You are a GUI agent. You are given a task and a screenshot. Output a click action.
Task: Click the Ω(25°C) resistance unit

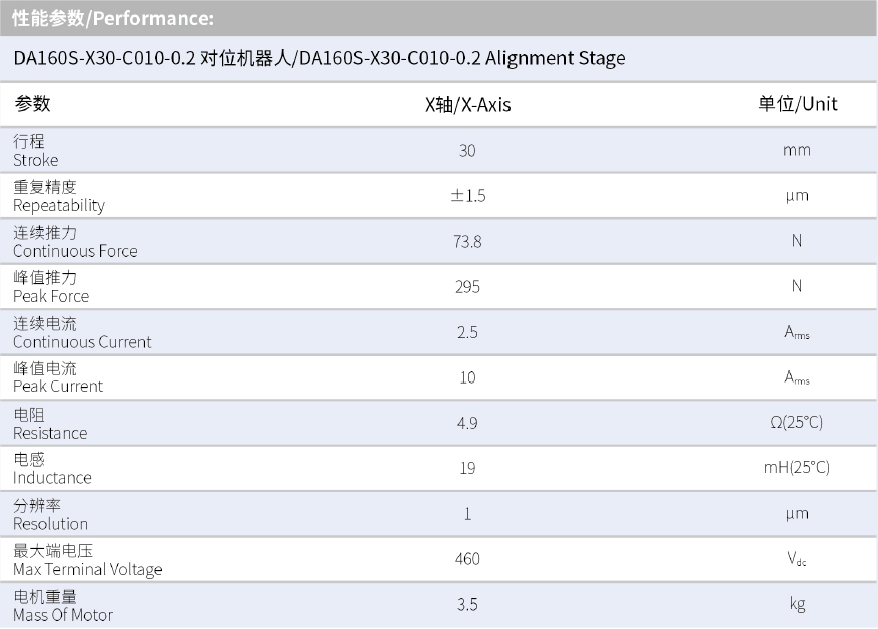point(797,423)
